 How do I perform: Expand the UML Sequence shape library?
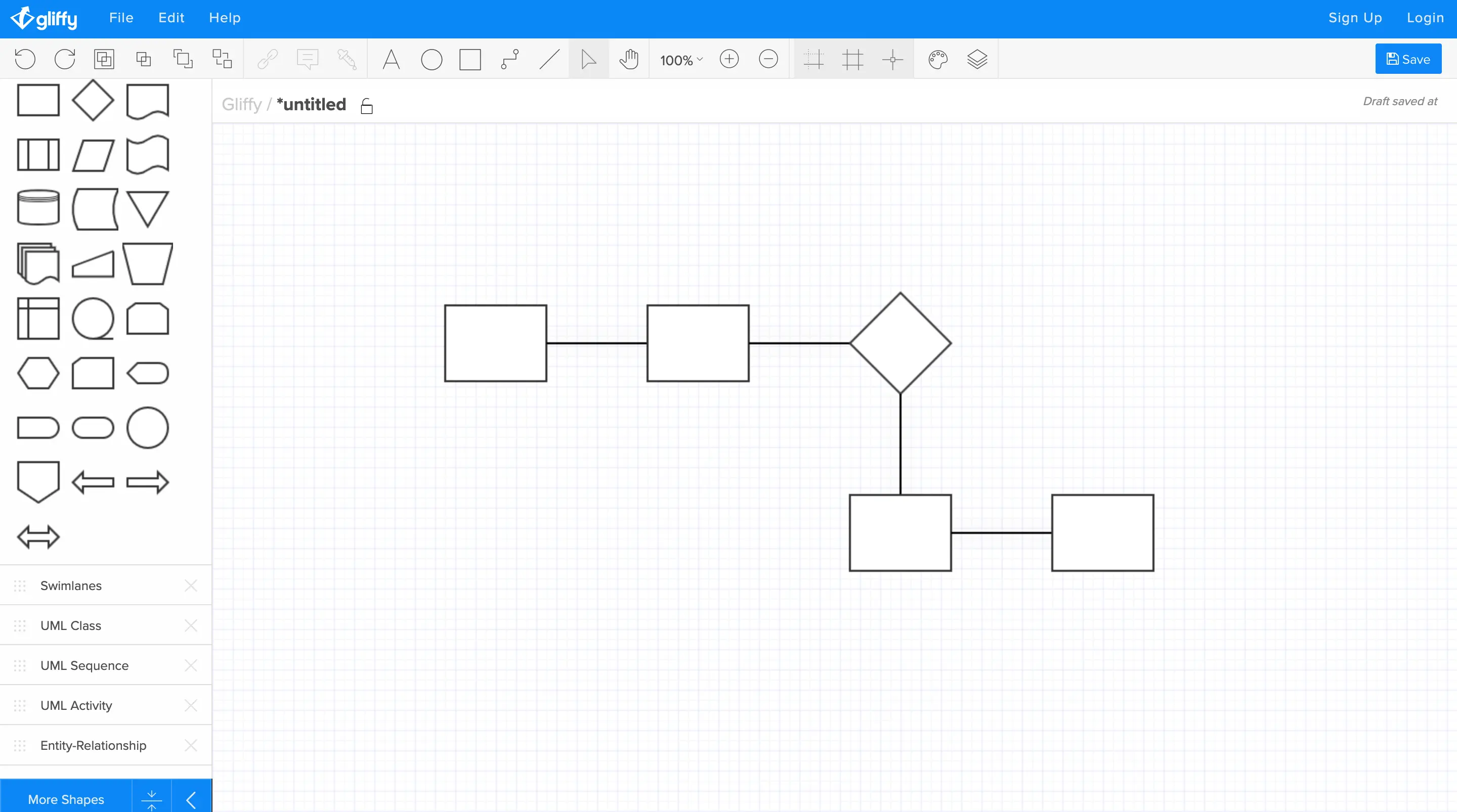pyautogui.click(x=84, y=665)
